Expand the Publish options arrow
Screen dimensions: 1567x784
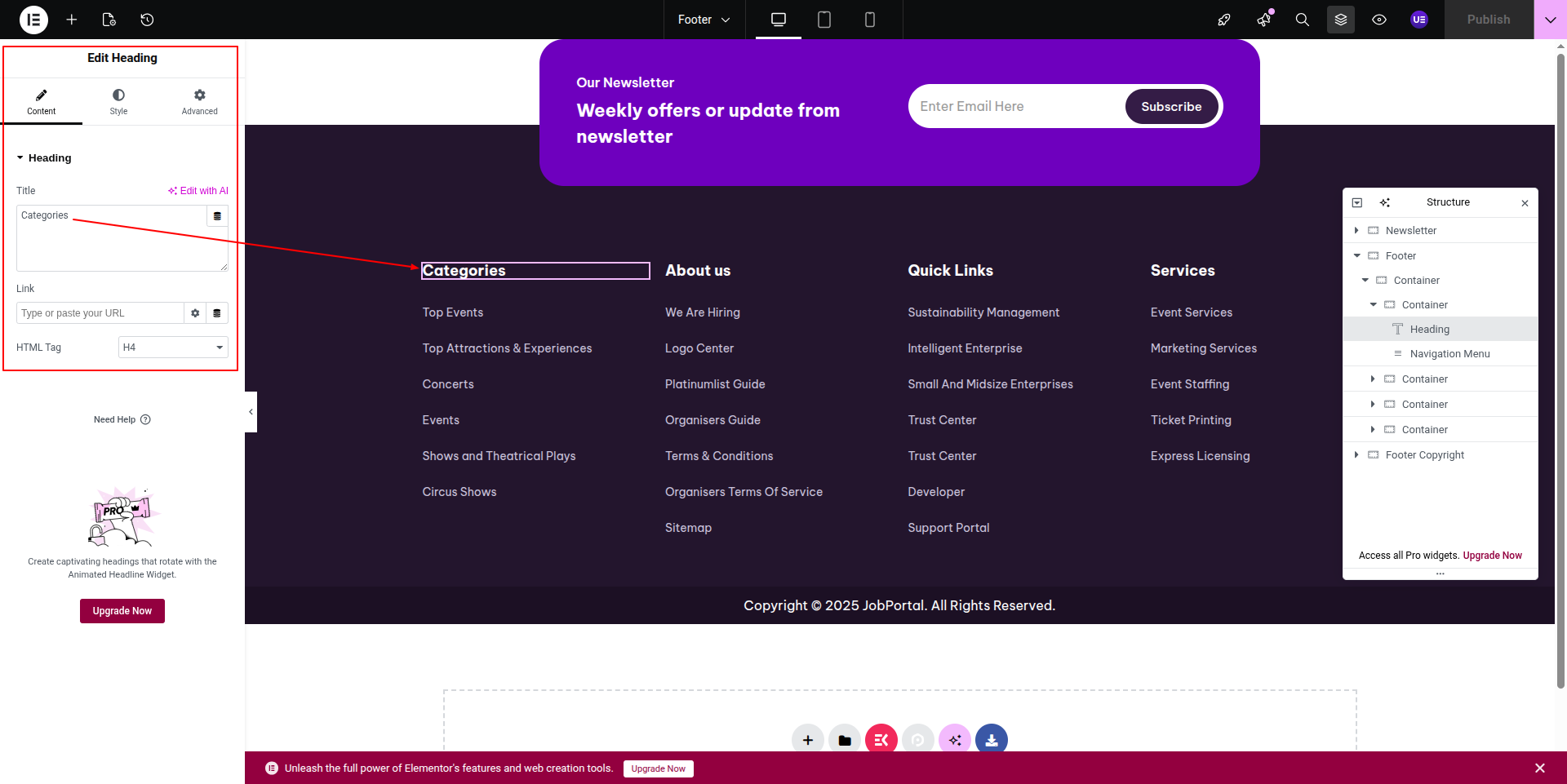(x=1550, y=20)
